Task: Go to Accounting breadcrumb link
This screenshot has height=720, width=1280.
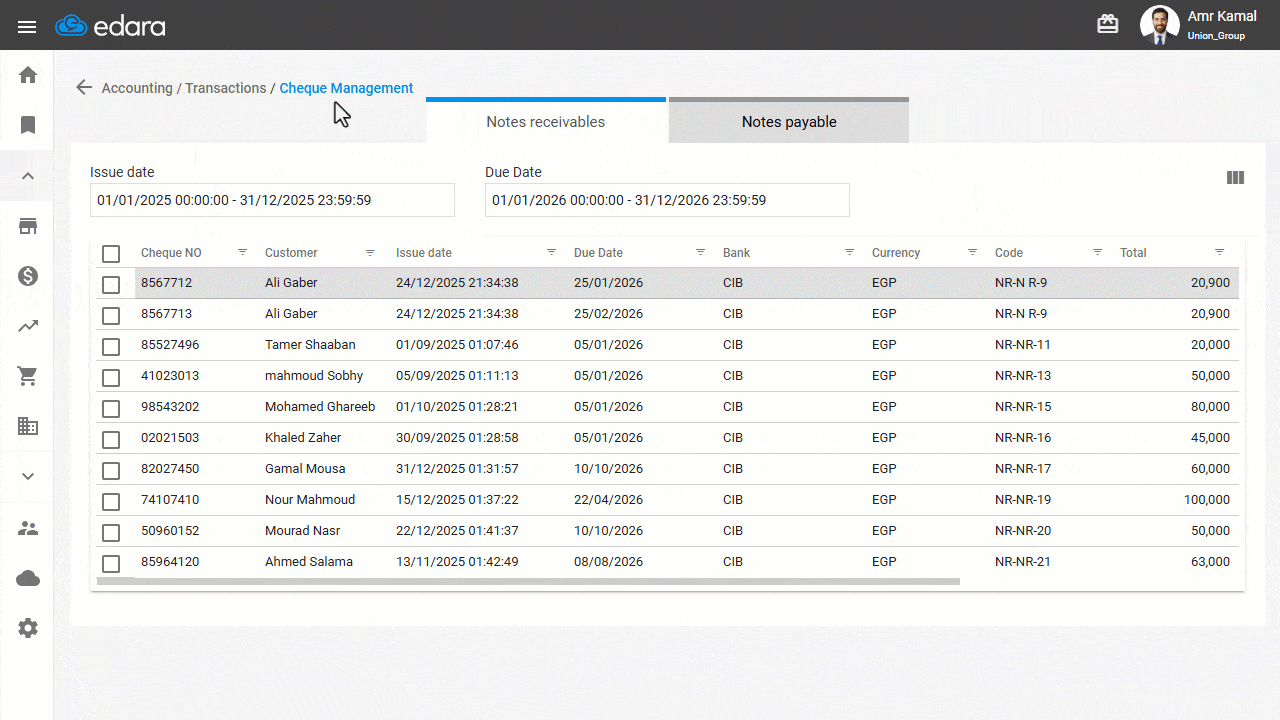Action: 137,88
